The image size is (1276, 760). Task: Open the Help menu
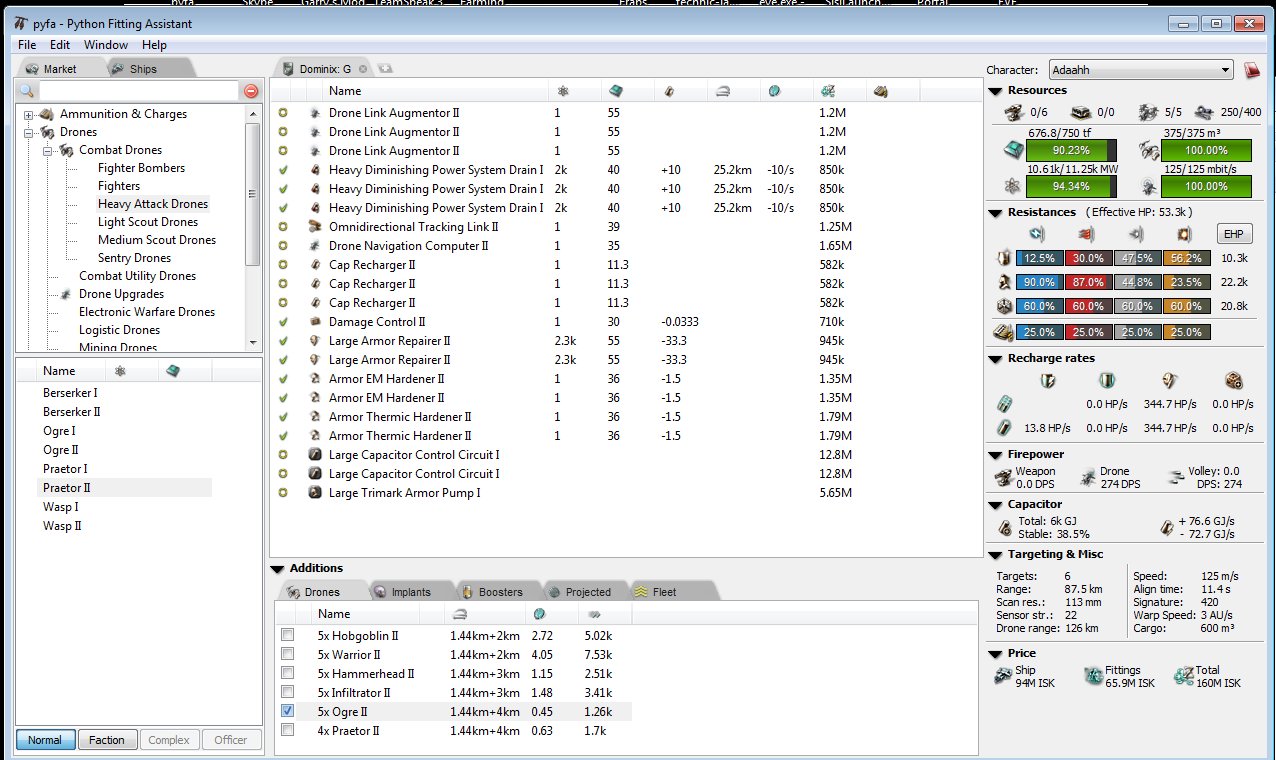(x=154, y=44)
